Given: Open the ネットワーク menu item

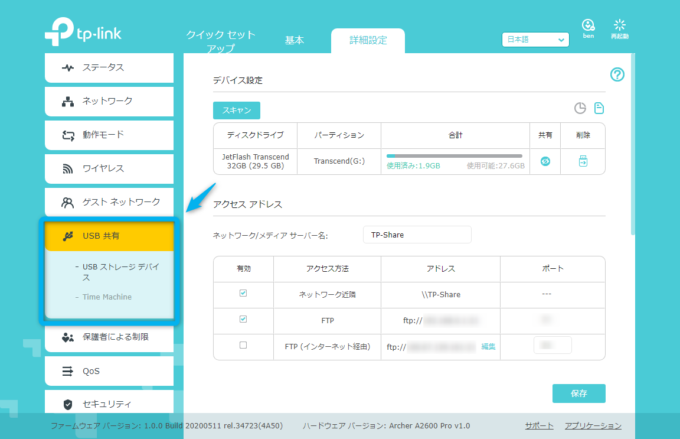Looking at the screenshot, I should pos(109,102).
